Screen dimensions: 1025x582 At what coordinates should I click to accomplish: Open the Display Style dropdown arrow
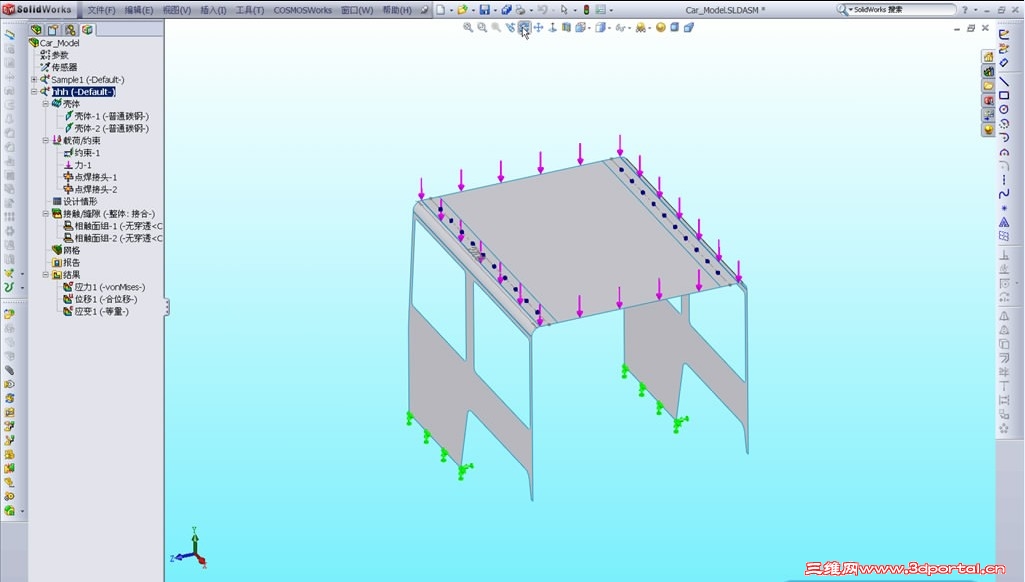(x=609, y=28)
